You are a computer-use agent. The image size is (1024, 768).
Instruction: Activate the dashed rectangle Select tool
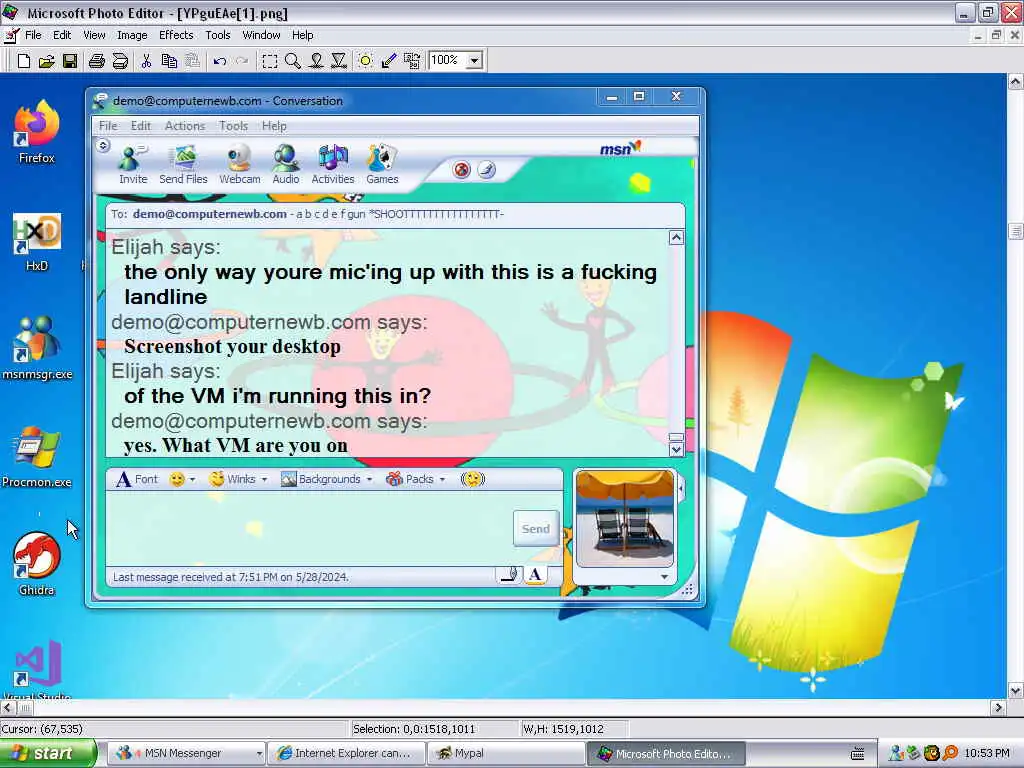click(269, 61)
